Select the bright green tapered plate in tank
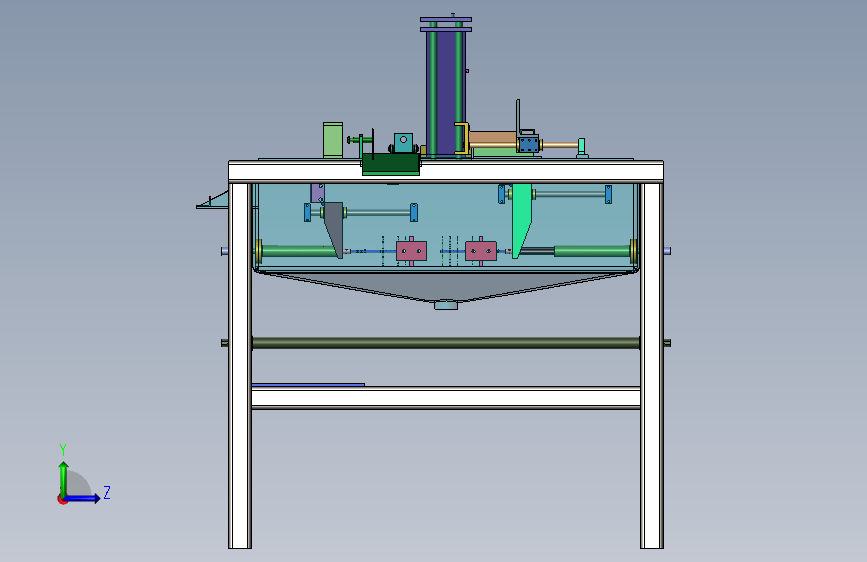 (x=521, y=220)
